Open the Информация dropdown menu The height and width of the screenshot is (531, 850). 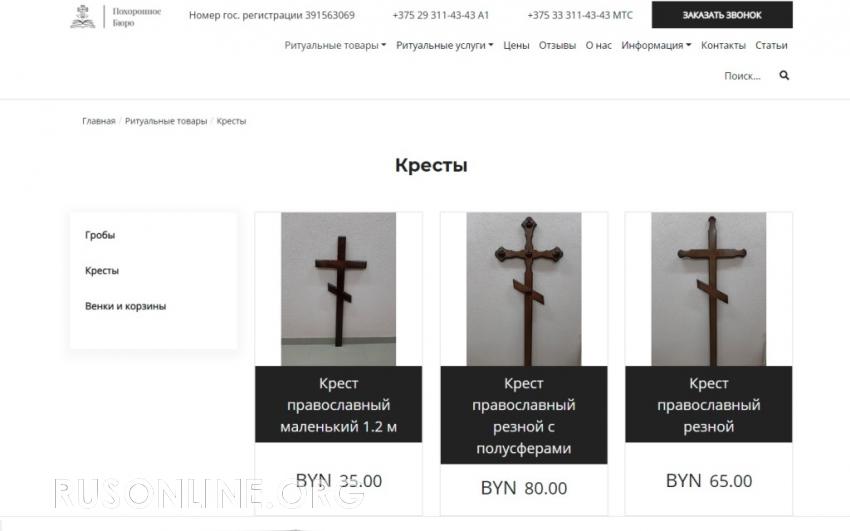tap(656, 46)
